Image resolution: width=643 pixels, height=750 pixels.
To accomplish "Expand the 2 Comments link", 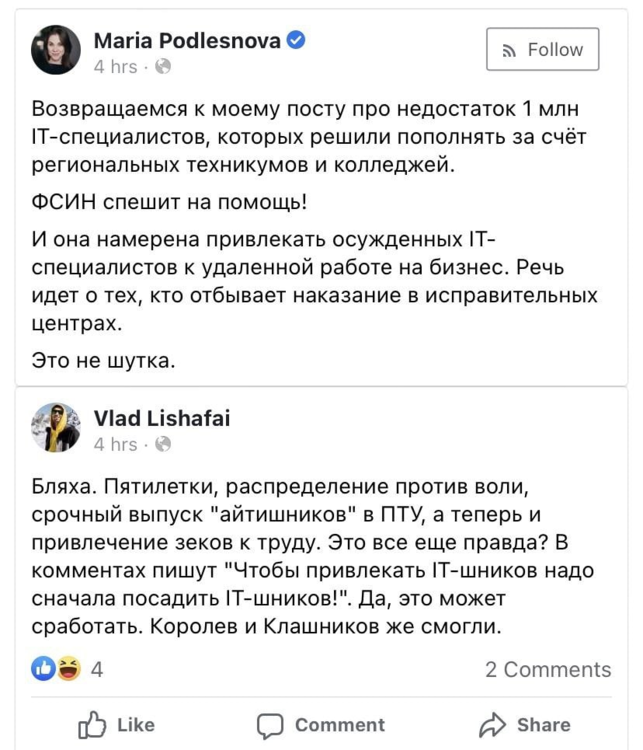I will pos(547,669).
